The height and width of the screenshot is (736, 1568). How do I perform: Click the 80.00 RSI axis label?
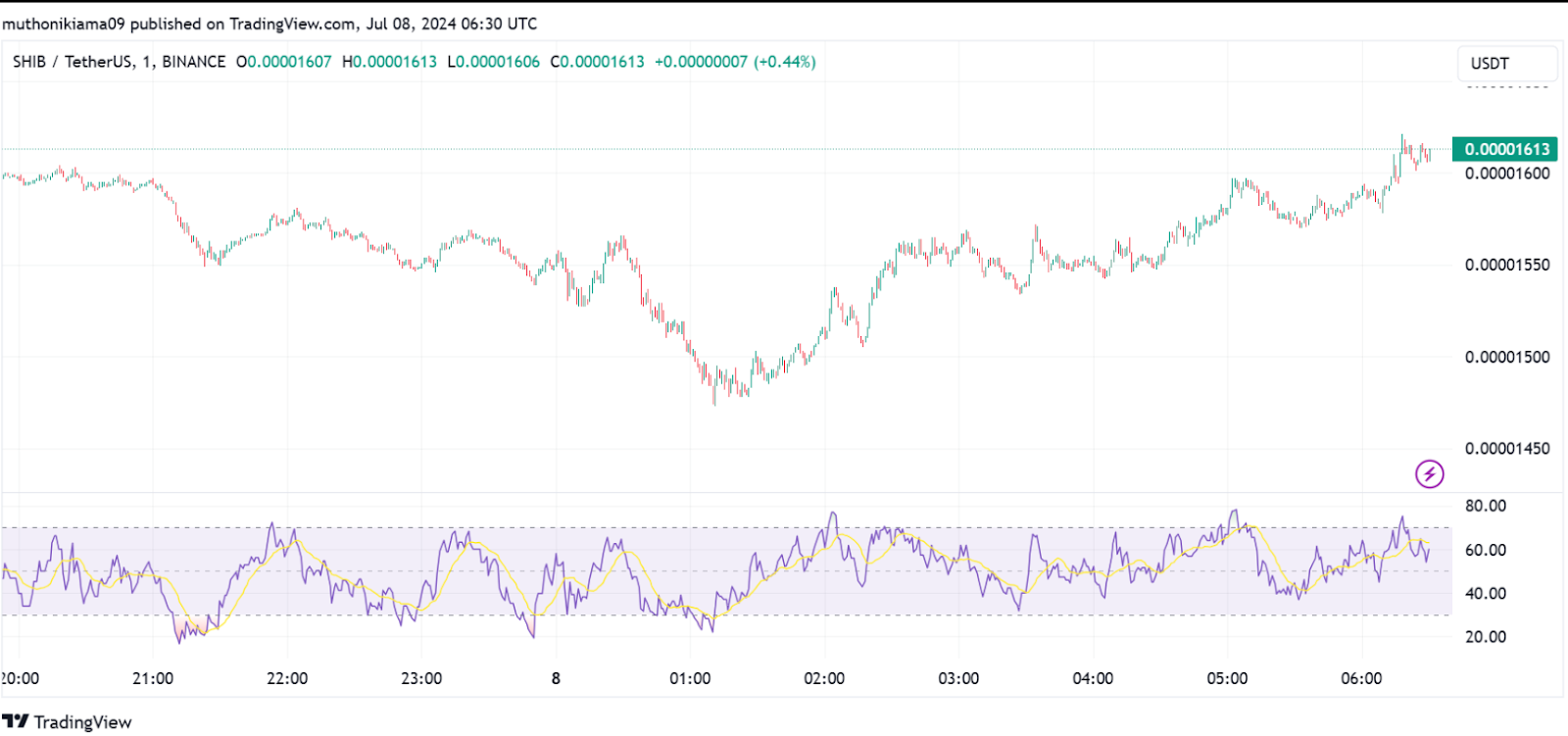pos(1486,506)
